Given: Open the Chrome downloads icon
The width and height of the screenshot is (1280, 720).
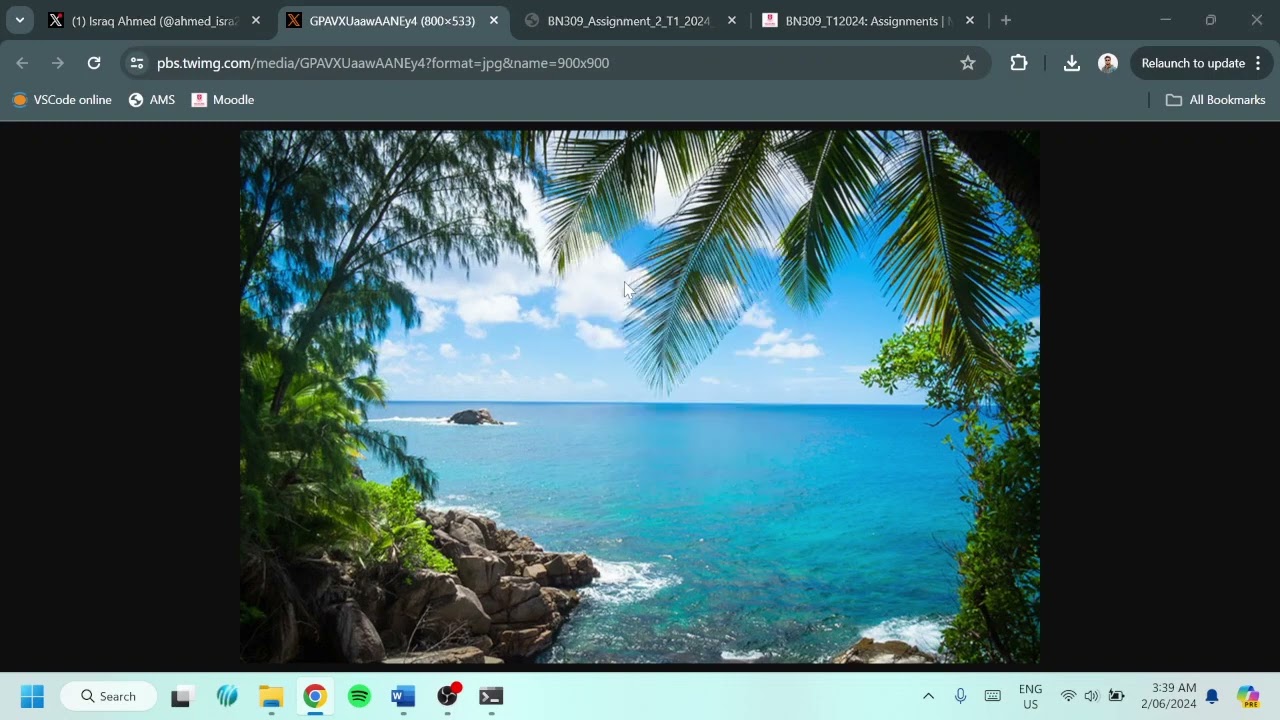Looking at the screenshot, I should [x=1072, y=63].
